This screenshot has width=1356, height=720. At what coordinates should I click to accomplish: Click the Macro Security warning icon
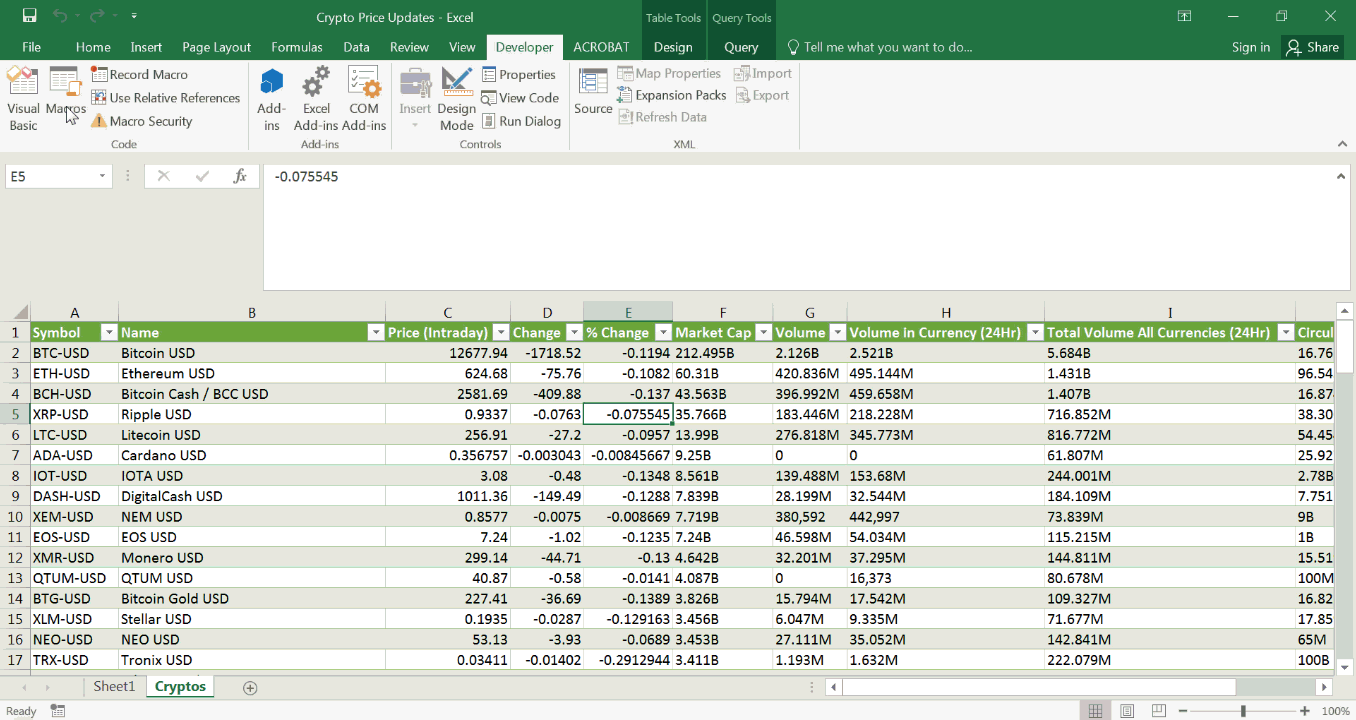[x=99, y=121]
